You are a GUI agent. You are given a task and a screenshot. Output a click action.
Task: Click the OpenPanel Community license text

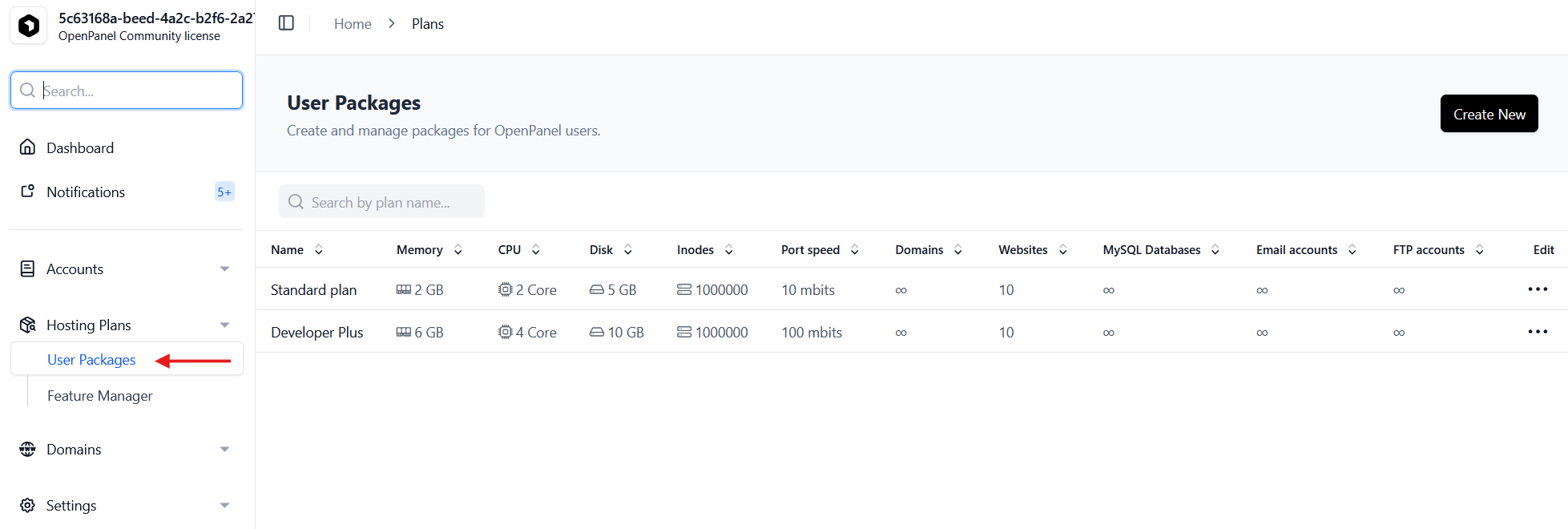click(x=139, y=36)
